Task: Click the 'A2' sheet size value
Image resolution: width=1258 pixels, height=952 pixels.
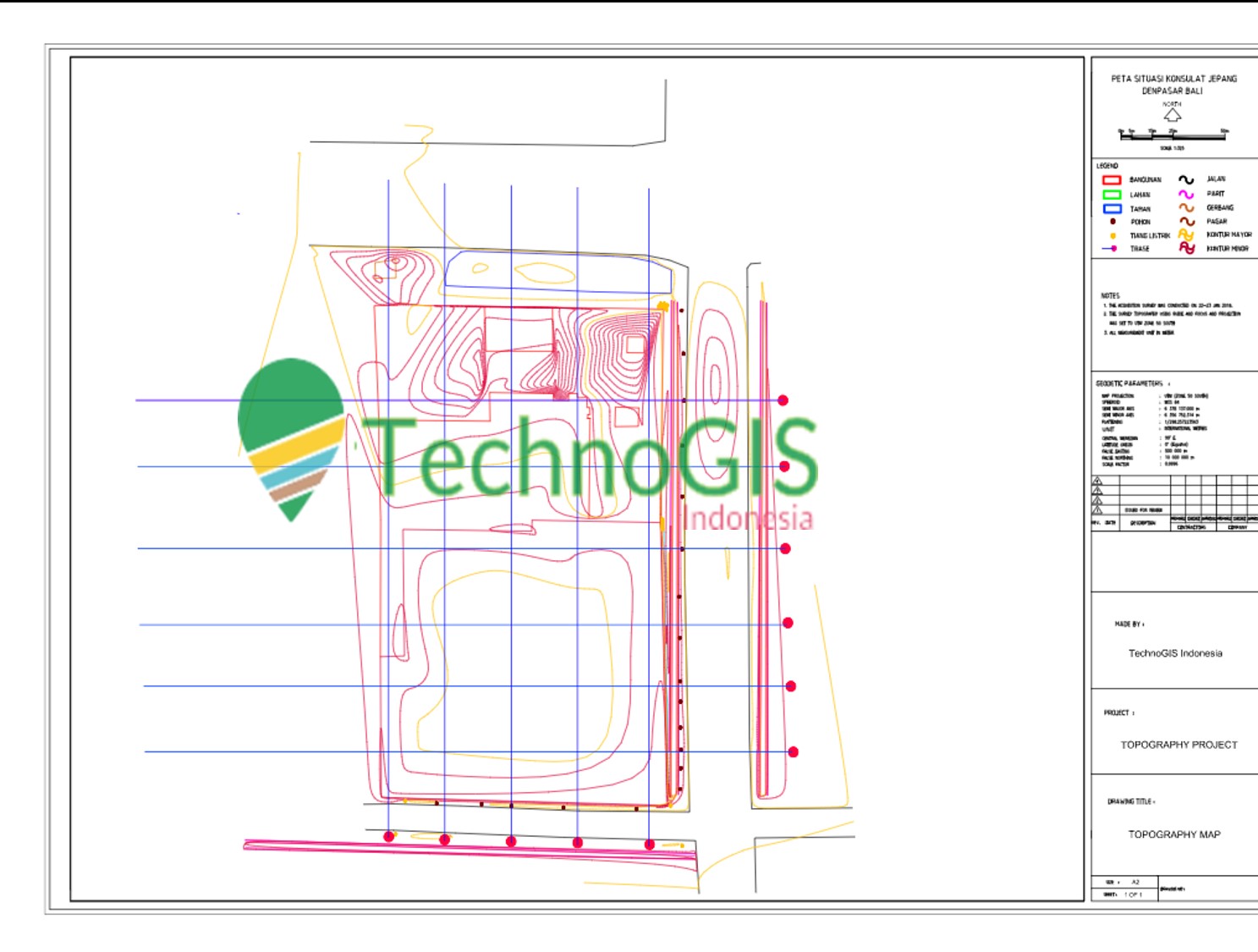Action: pos(1135,882)
